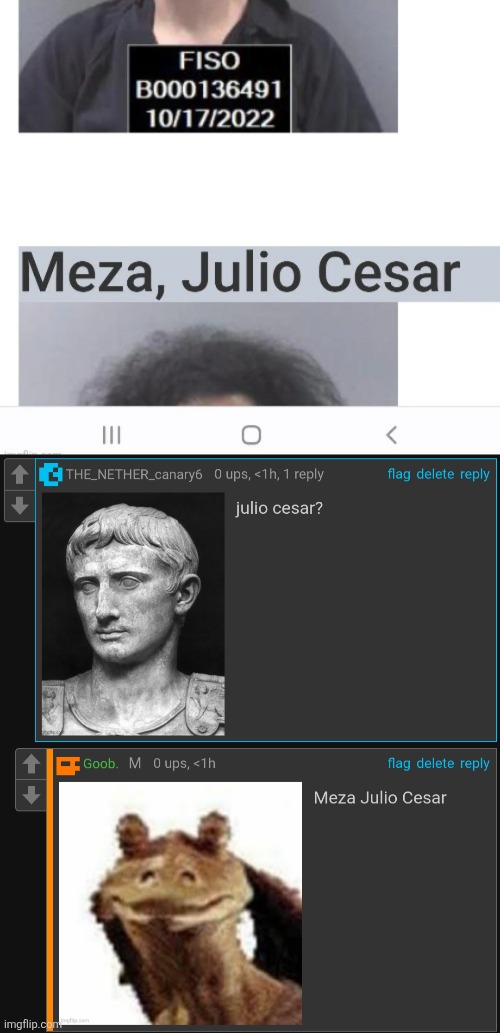The width and height of the screenshot is (500, 1033).
Task: Tap the Android recent apps icon
Action: click(111, 435)
